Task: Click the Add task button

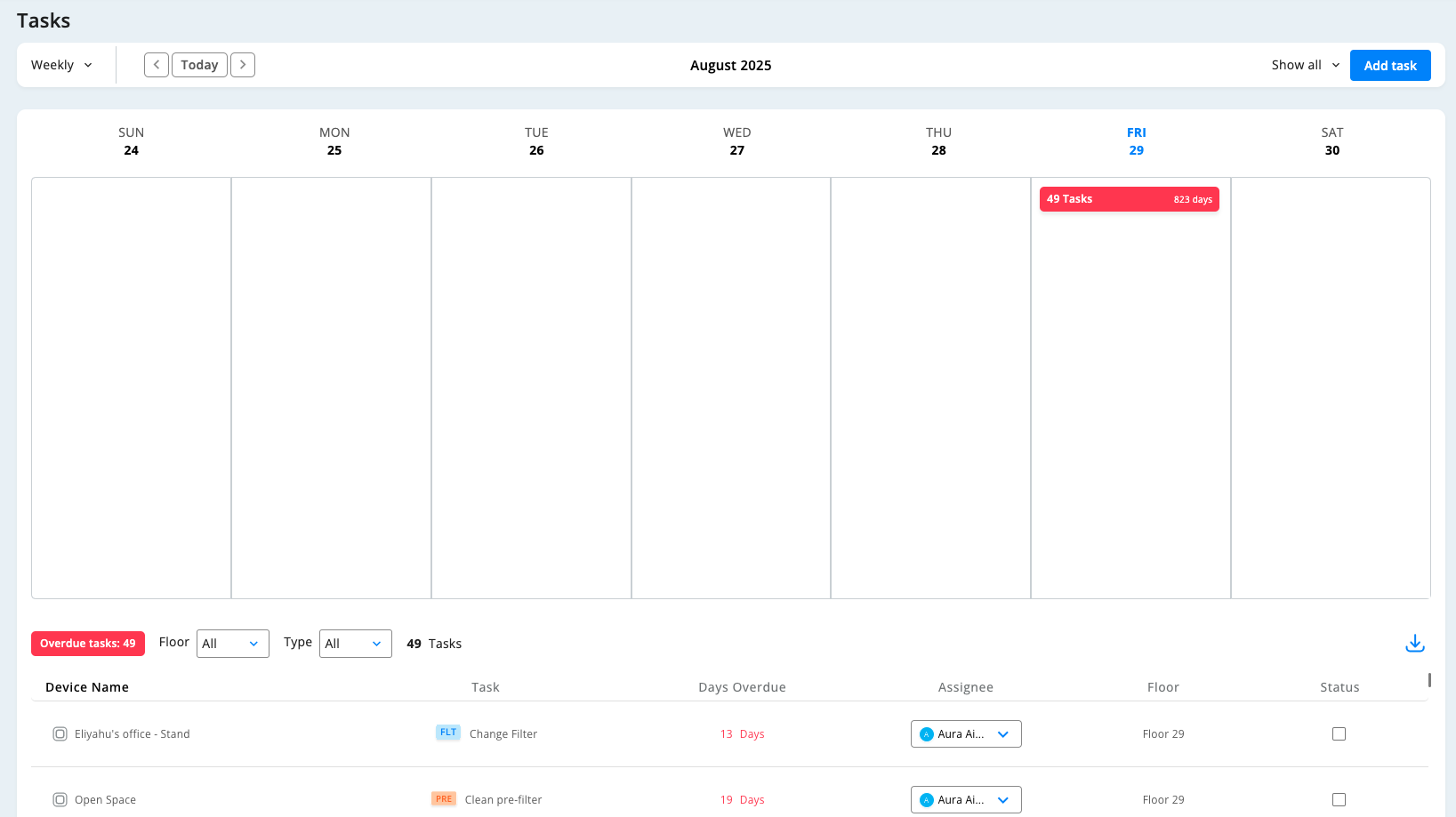Action: point(1389,66)
